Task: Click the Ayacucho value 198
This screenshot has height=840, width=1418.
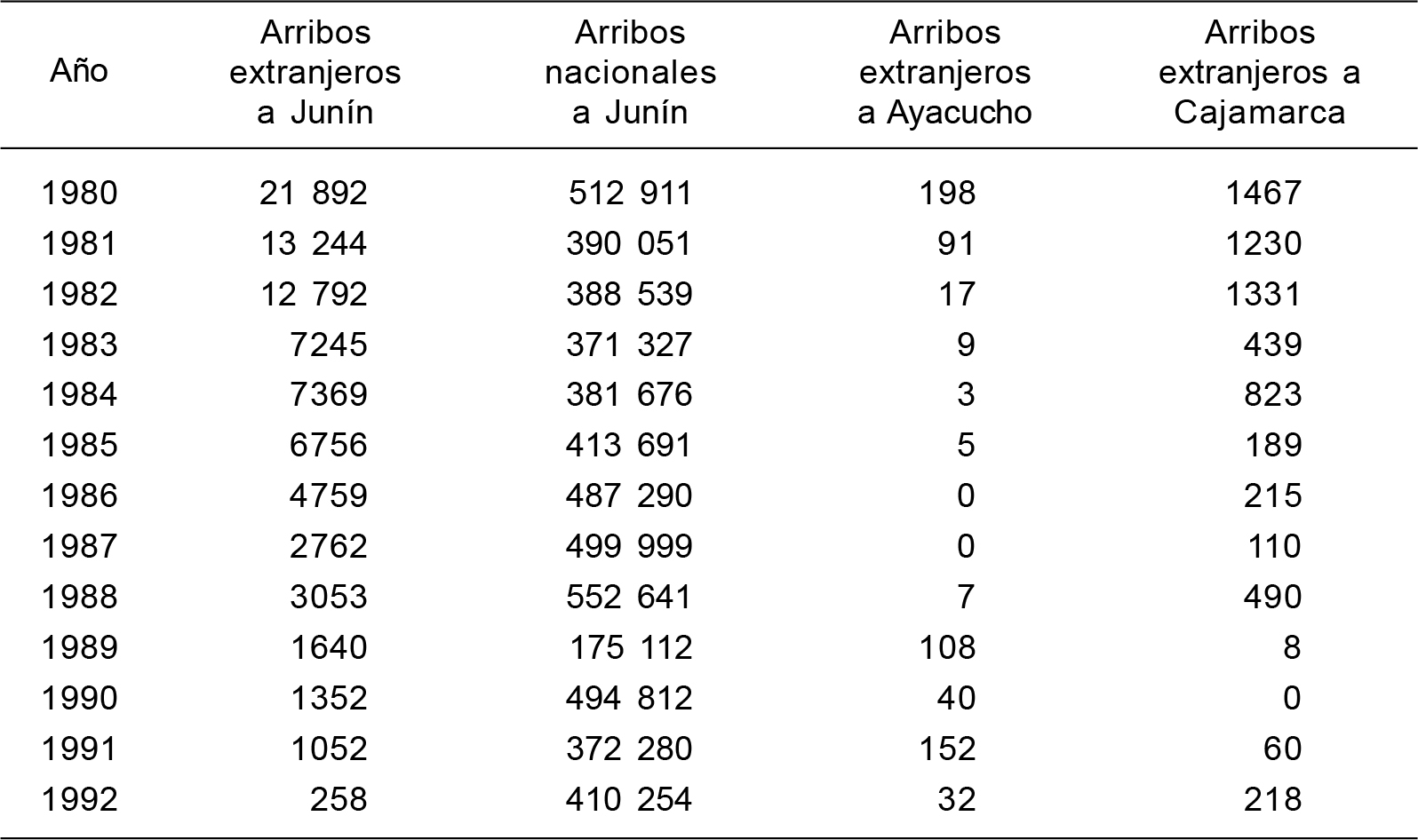Action: point(948,193)
